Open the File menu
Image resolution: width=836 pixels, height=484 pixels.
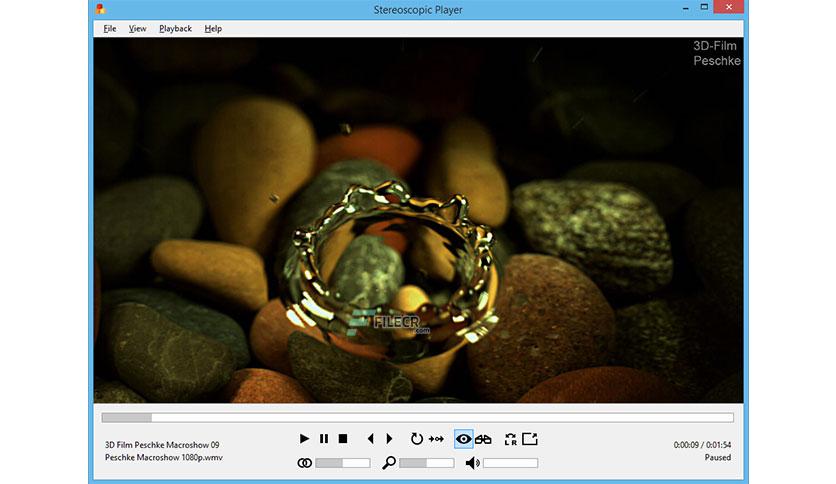coord(110,29)
